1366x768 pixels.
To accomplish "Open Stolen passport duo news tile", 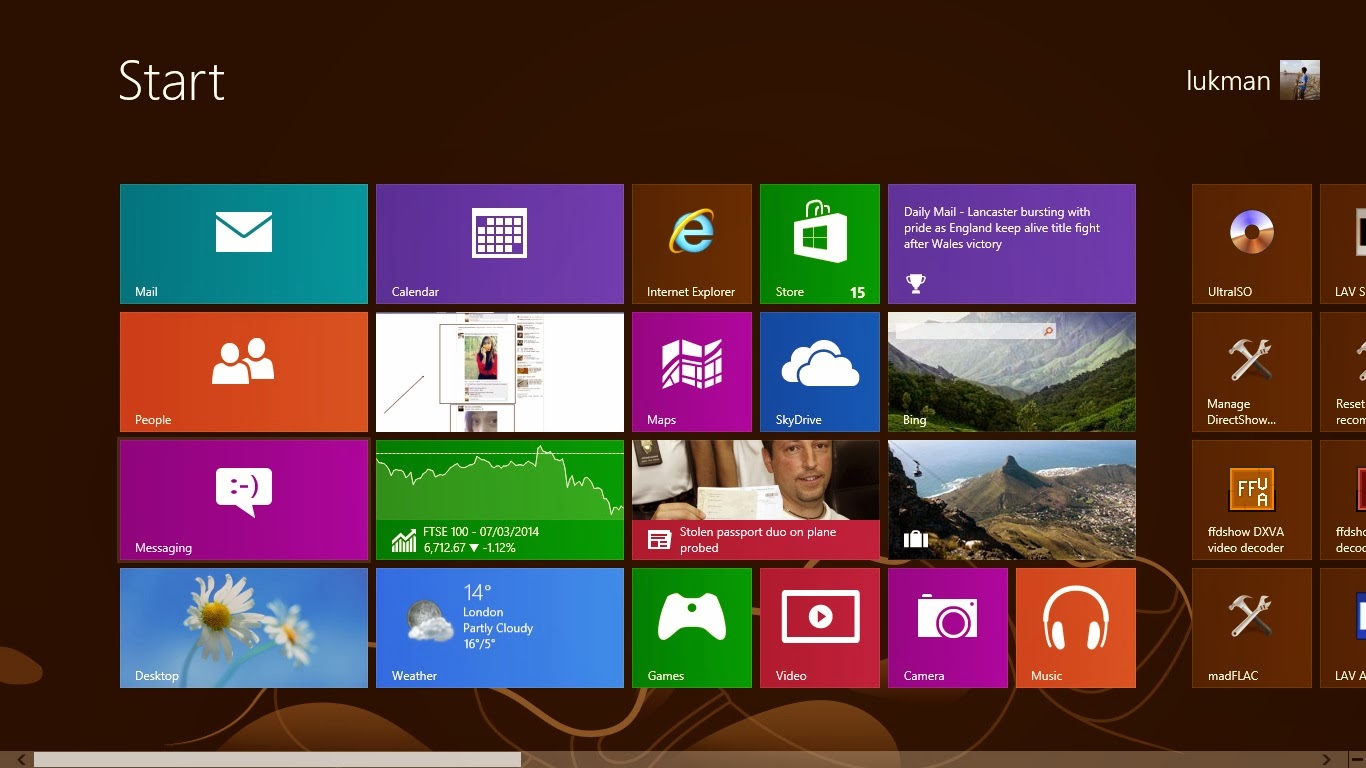I will (x=756, y=500).
